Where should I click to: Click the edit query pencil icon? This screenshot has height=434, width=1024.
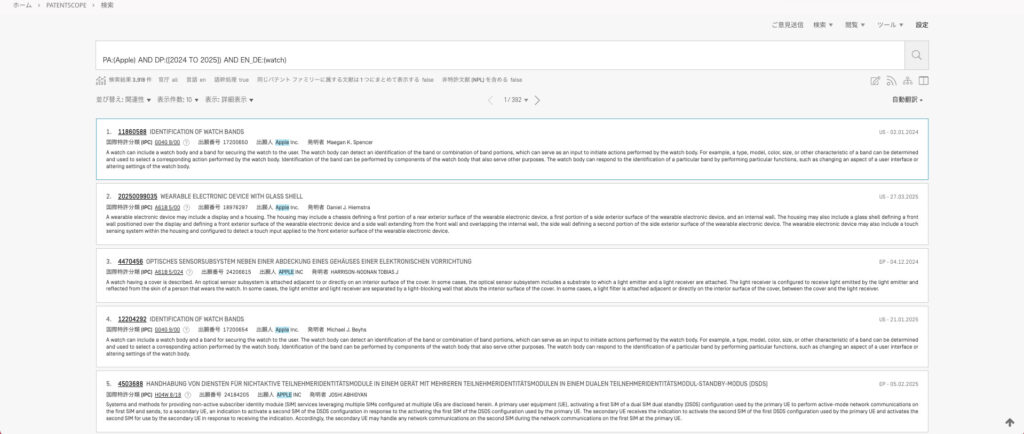(x=875, y=81)
